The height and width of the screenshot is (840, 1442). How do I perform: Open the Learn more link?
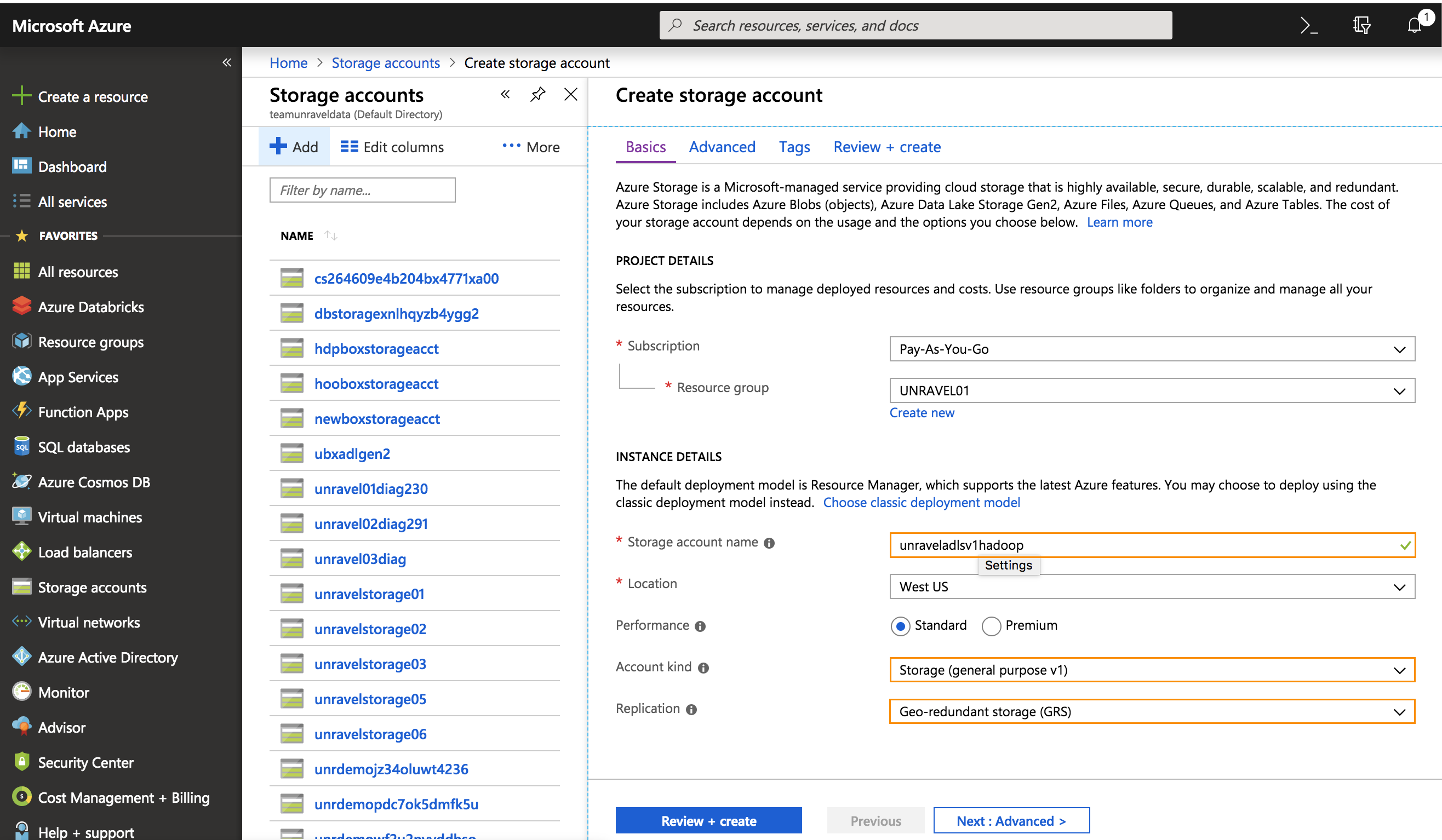(x=1120, y=222)
